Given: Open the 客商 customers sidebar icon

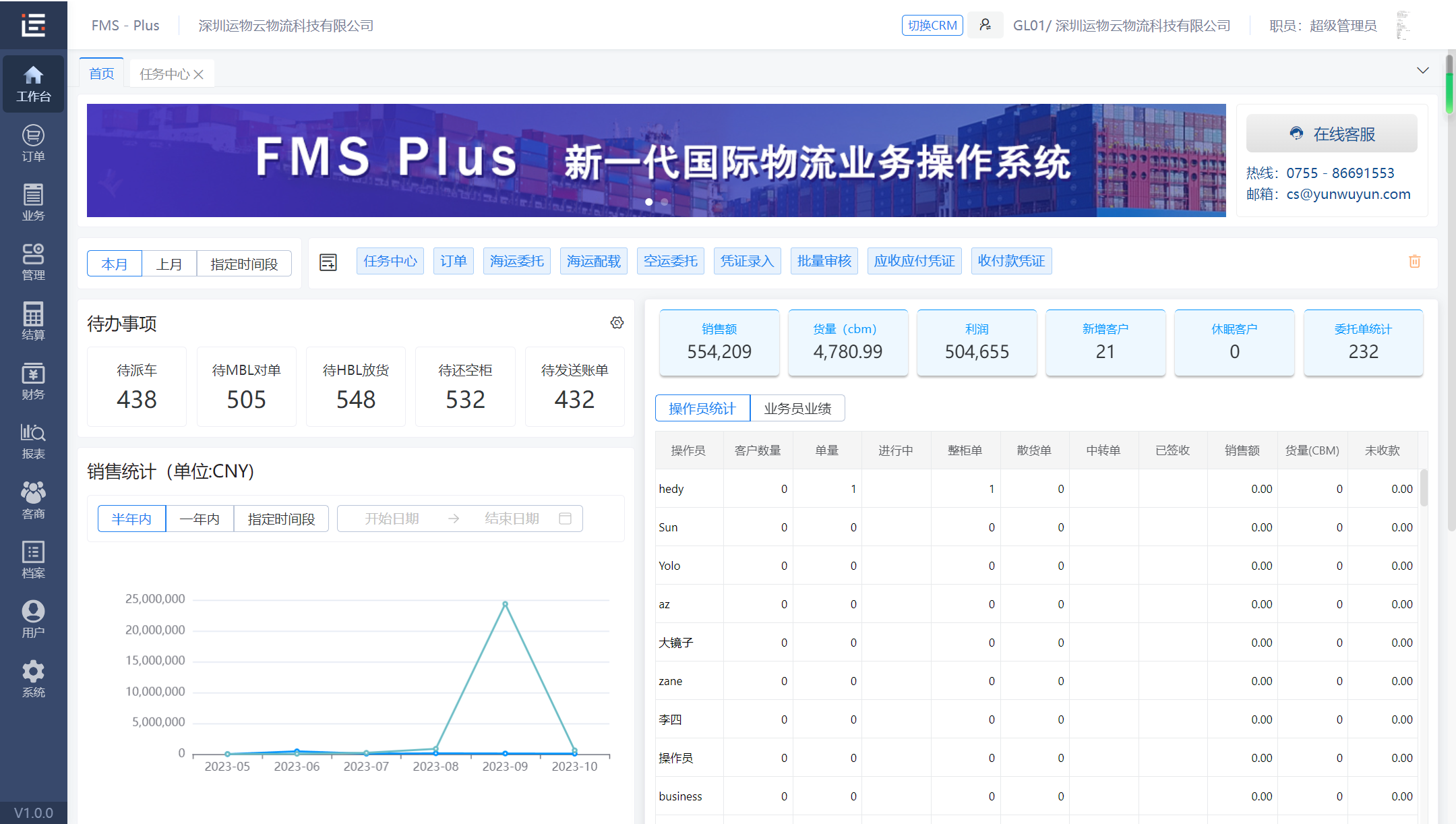Looking at the screenshot, I should (33, 501).
